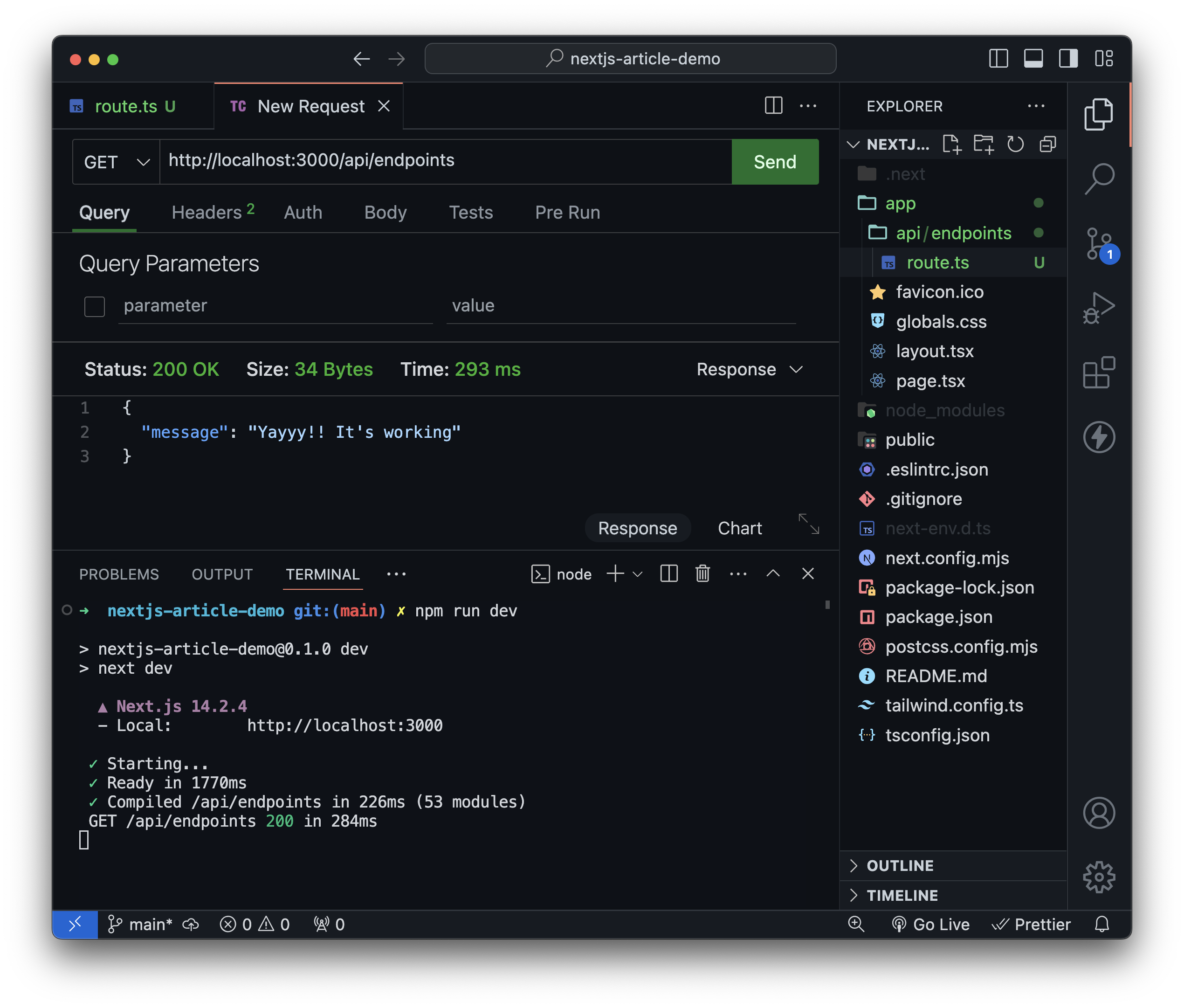Image resolution: width=1184 pixels, height=1008 pixels.
Task: Split the terminal panel
Action: [668, 574]
